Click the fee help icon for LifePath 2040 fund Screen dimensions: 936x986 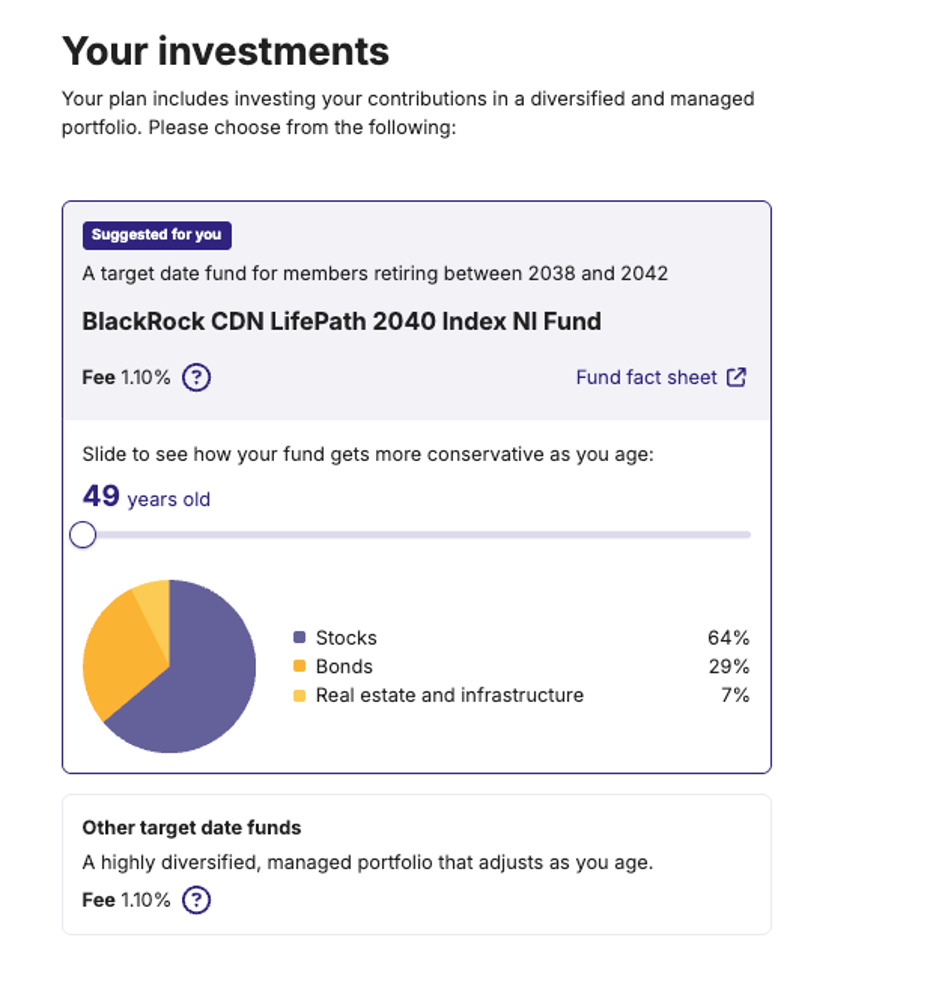[x=196, y=377]
